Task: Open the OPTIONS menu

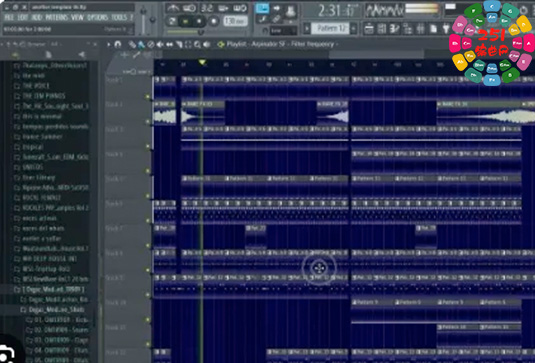Action: click(98, 17)
